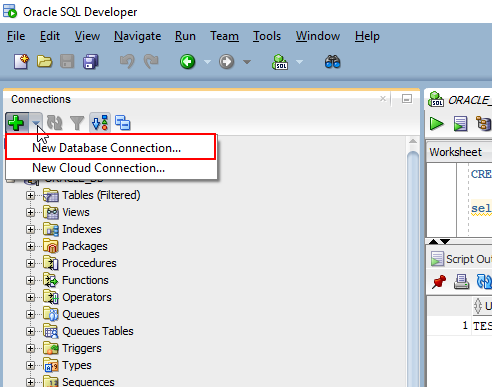Viewport: 492px width, 387px height.
Task: Open the Run menu
Action: pos(185,36)
